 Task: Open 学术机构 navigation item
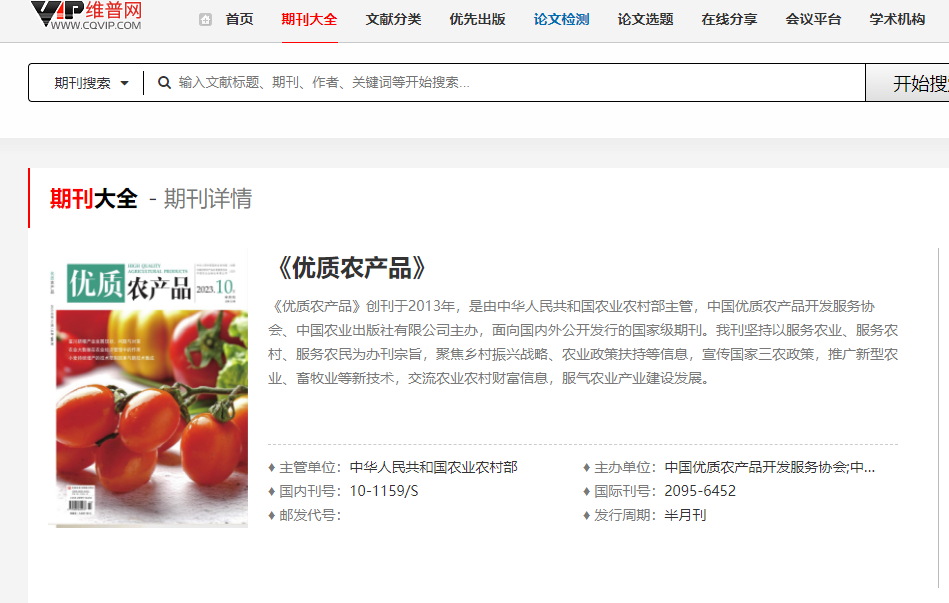point(898,19)
